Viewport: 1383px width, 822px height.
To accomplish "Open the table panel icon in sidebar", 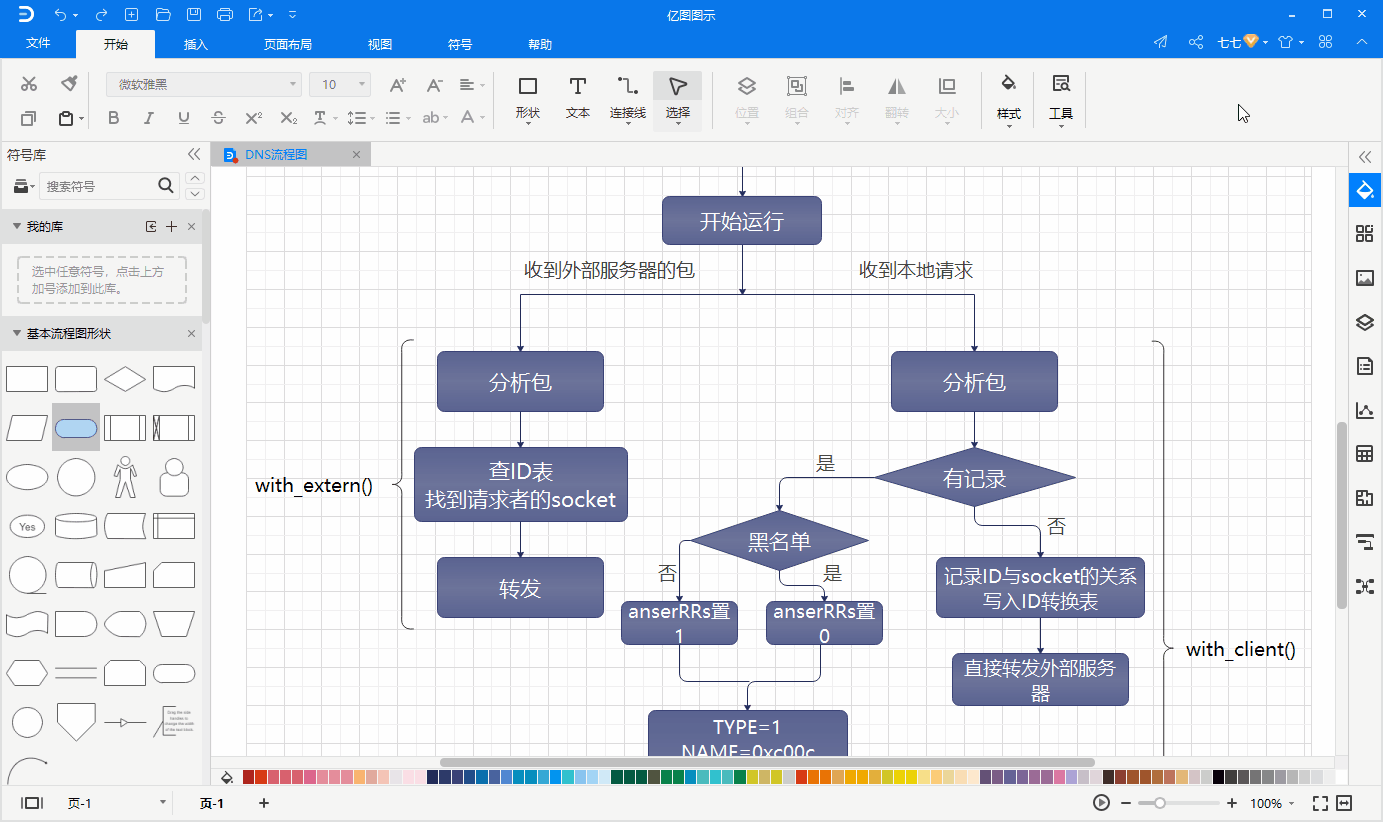I will [1365, 454].
